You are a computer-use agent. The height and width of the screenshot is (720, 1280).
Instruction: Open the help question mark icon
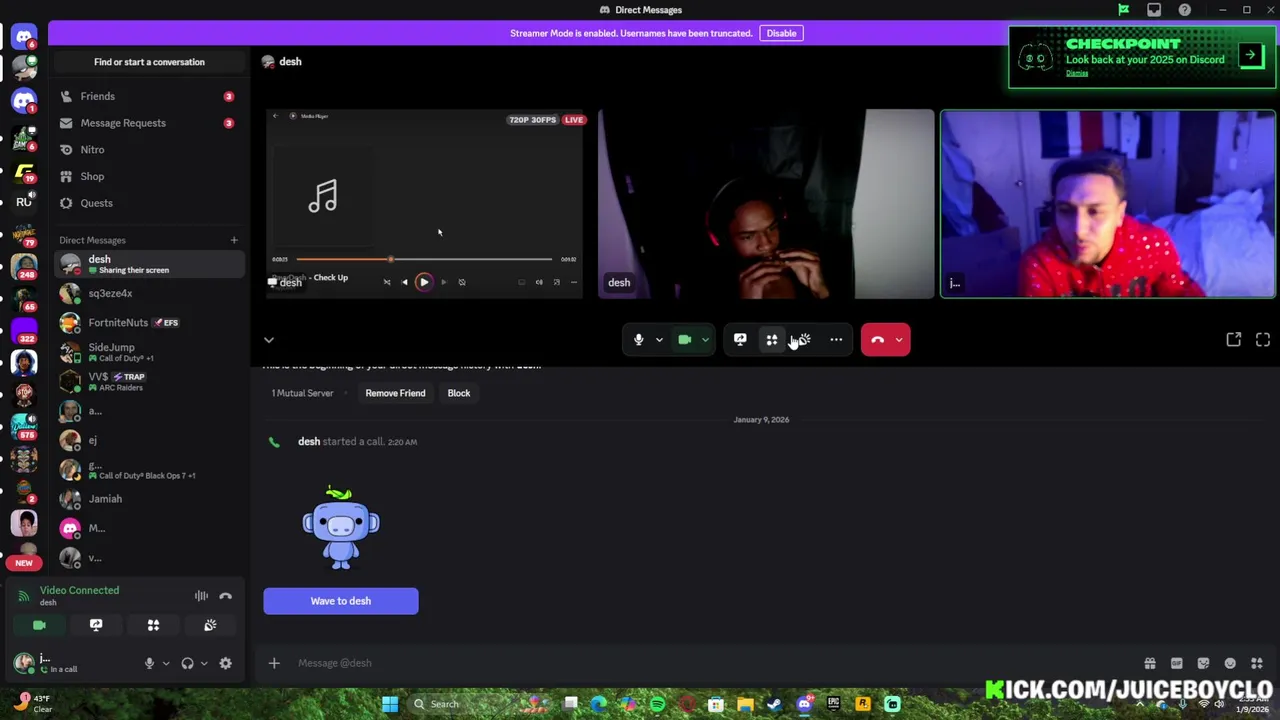click(x=1185, y=10)
